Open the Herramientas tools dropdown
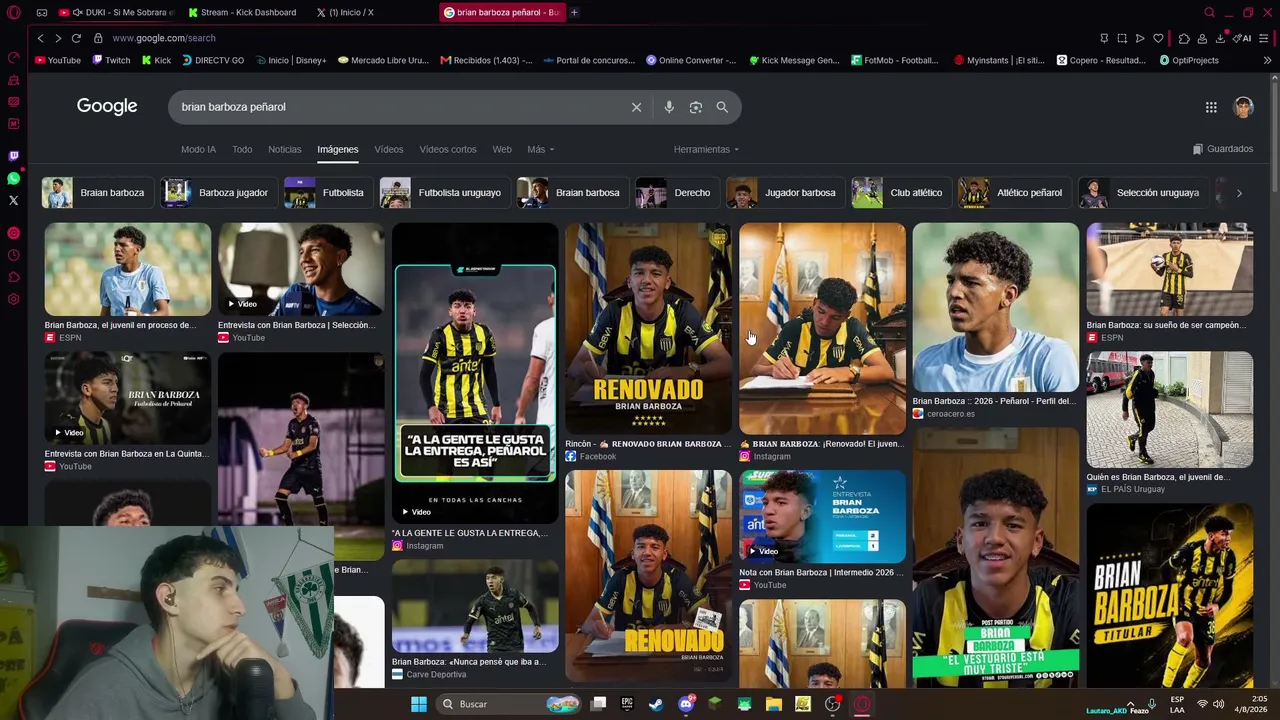 point(706,149)
